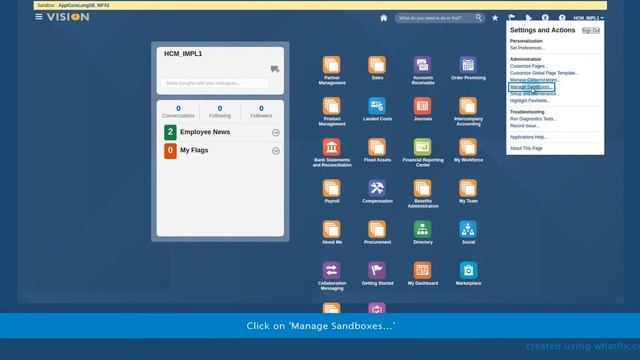Open the Followers count link
Screen dimensions: 640x360
click(261, 111)
